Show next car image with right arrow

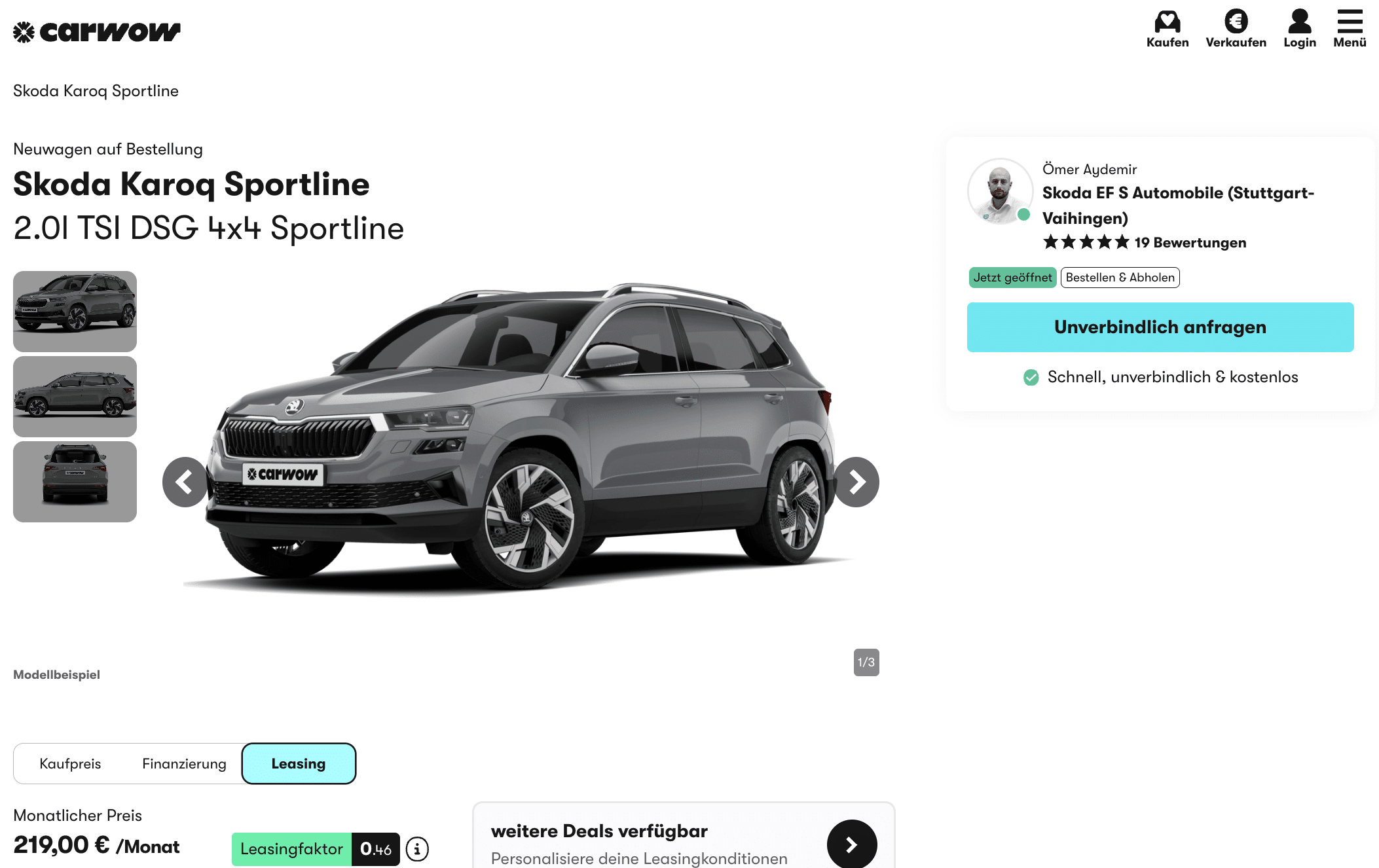[856, 482]
